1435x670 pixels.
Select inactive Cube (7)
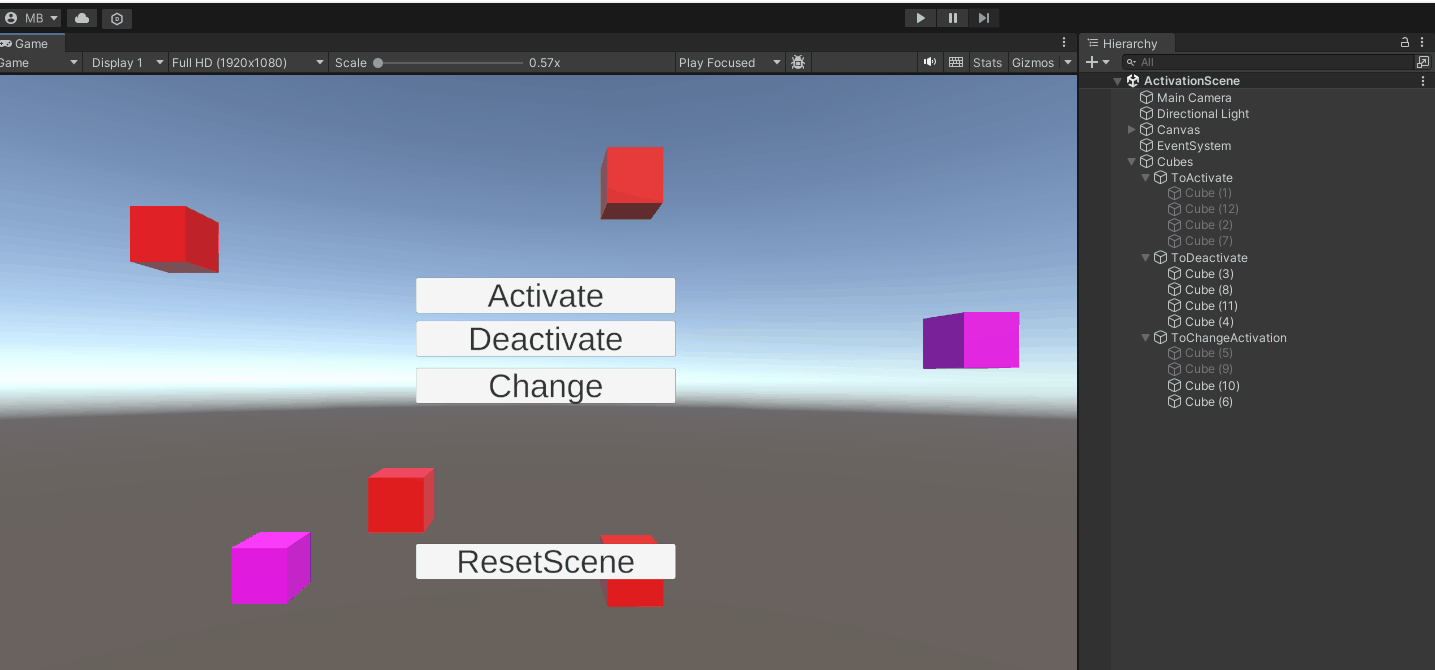tap(1208, 241)
